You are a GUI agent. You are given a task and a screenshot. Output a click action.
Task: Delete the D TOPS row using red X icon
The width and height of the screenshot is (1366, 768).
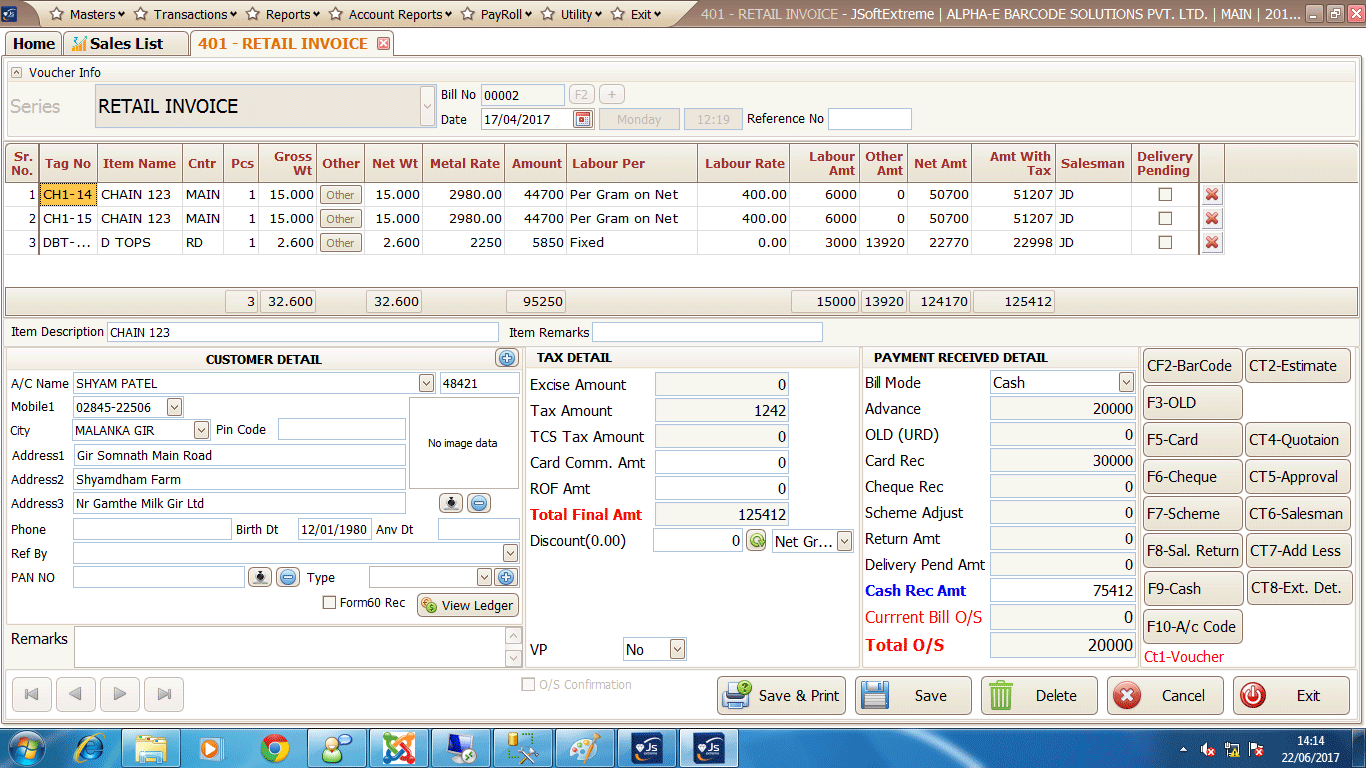(1212, 242)
